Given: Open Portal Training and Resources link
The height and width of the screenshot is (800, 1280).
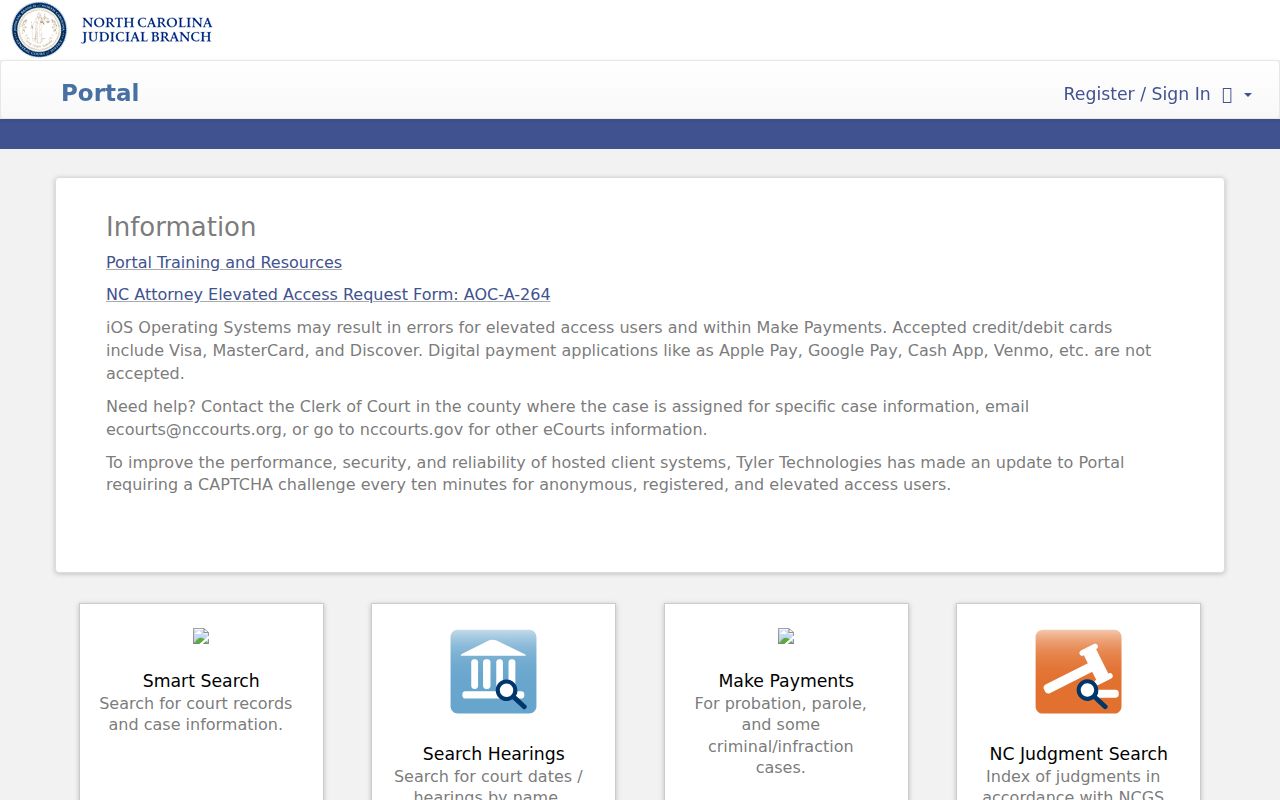Looking at the screenshot, I should point(224,262).
